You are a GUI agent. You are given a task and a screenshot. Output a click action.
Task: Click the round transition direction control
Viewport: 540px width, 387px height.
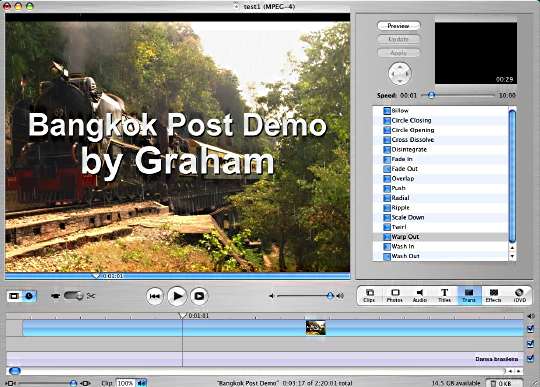pos(399,73)
